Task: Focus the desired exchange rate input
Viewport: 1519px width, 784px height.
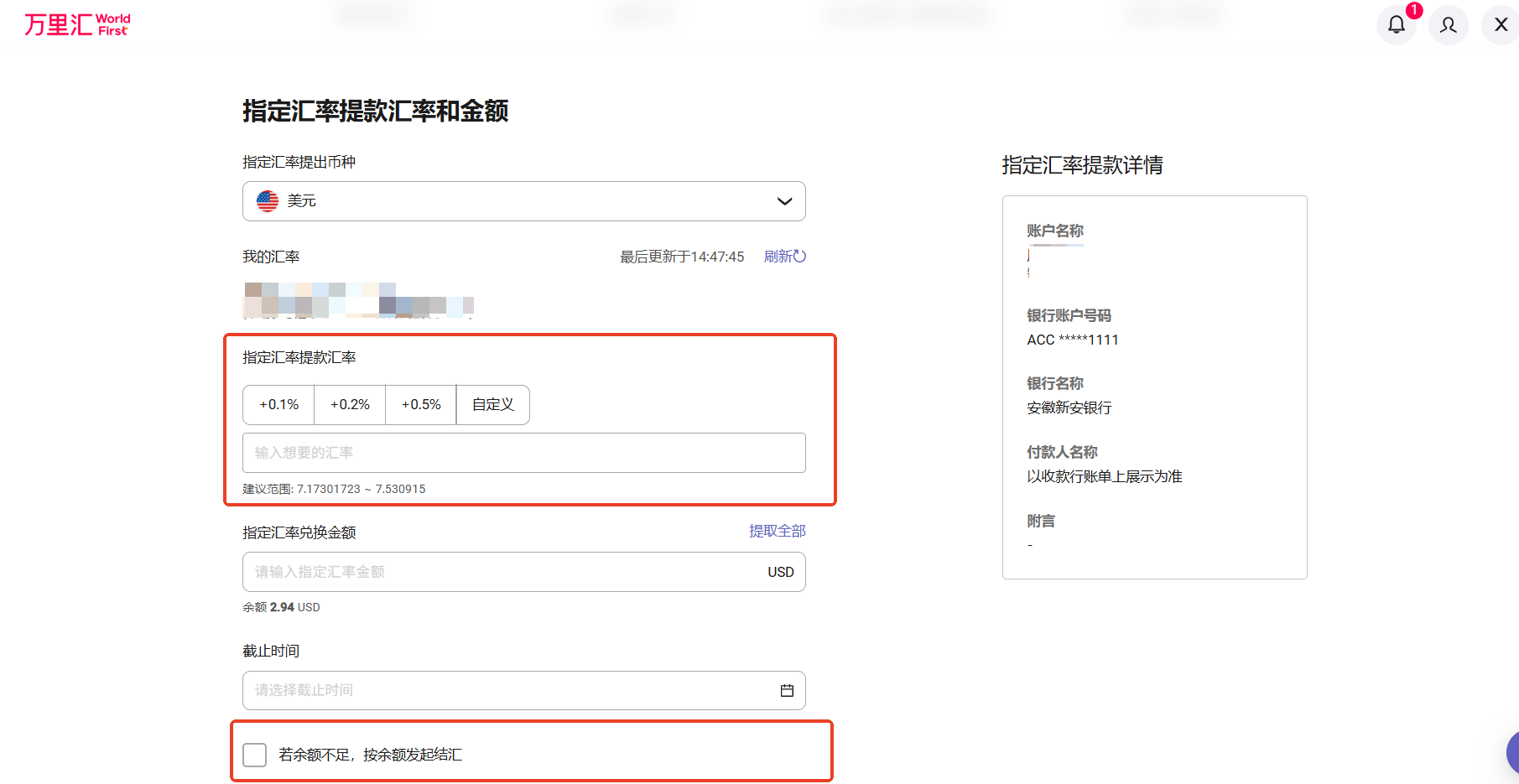Action: (523, 453)
